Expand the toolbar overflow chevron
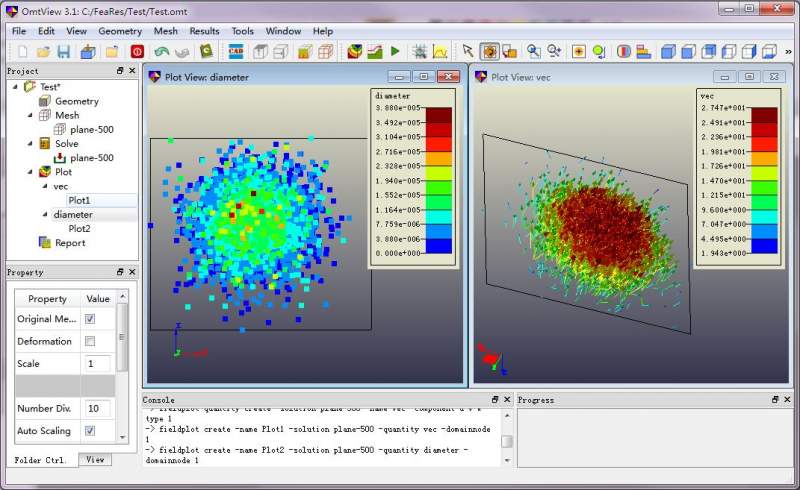This screenshot has width=800, height=490. click(790, 51)
